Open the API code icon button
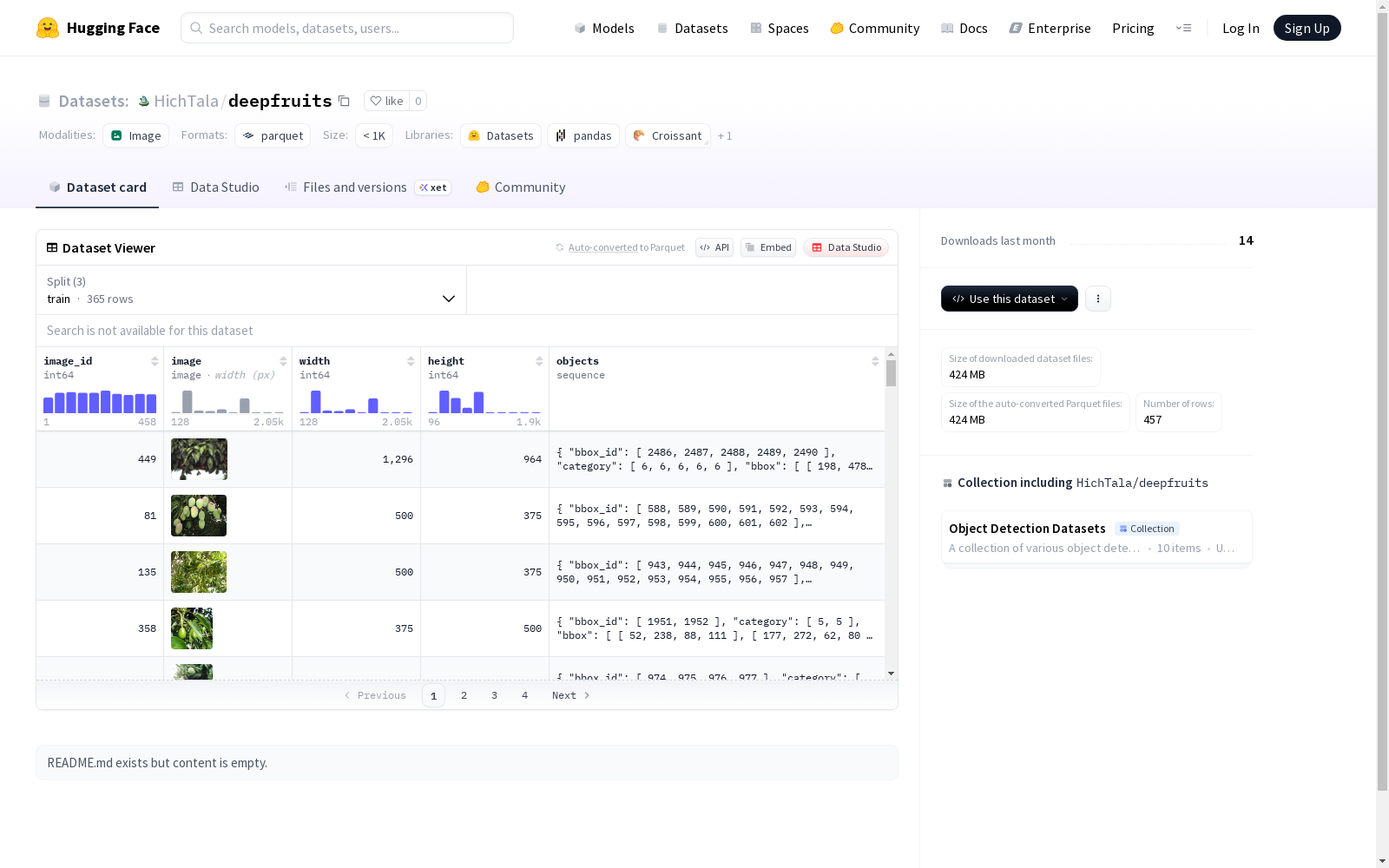 pos(714,247)
